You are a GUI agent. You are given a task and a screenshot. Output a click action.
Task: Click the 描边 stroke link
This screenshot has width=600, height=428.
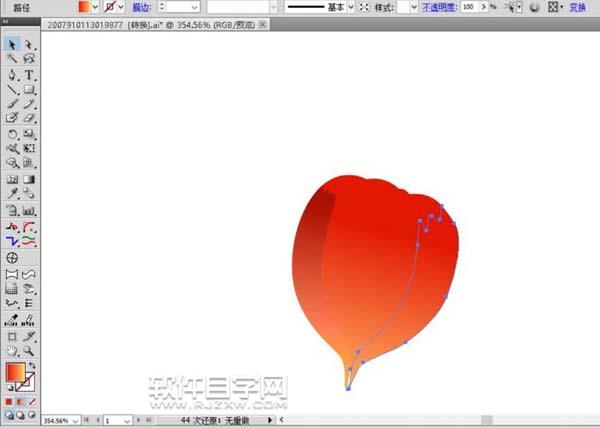tap(142, 7)
